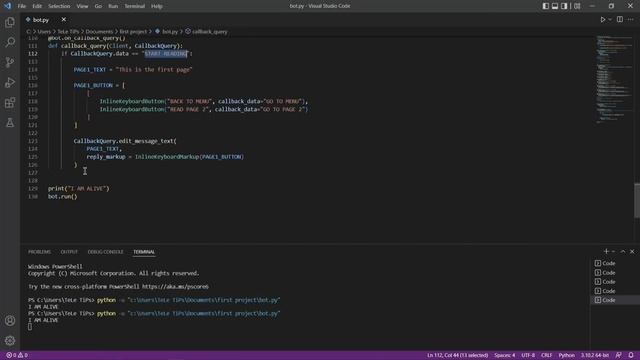Switch to the Debug Console tab
This screenshot has width=640, height=360.
pos(106,252)
